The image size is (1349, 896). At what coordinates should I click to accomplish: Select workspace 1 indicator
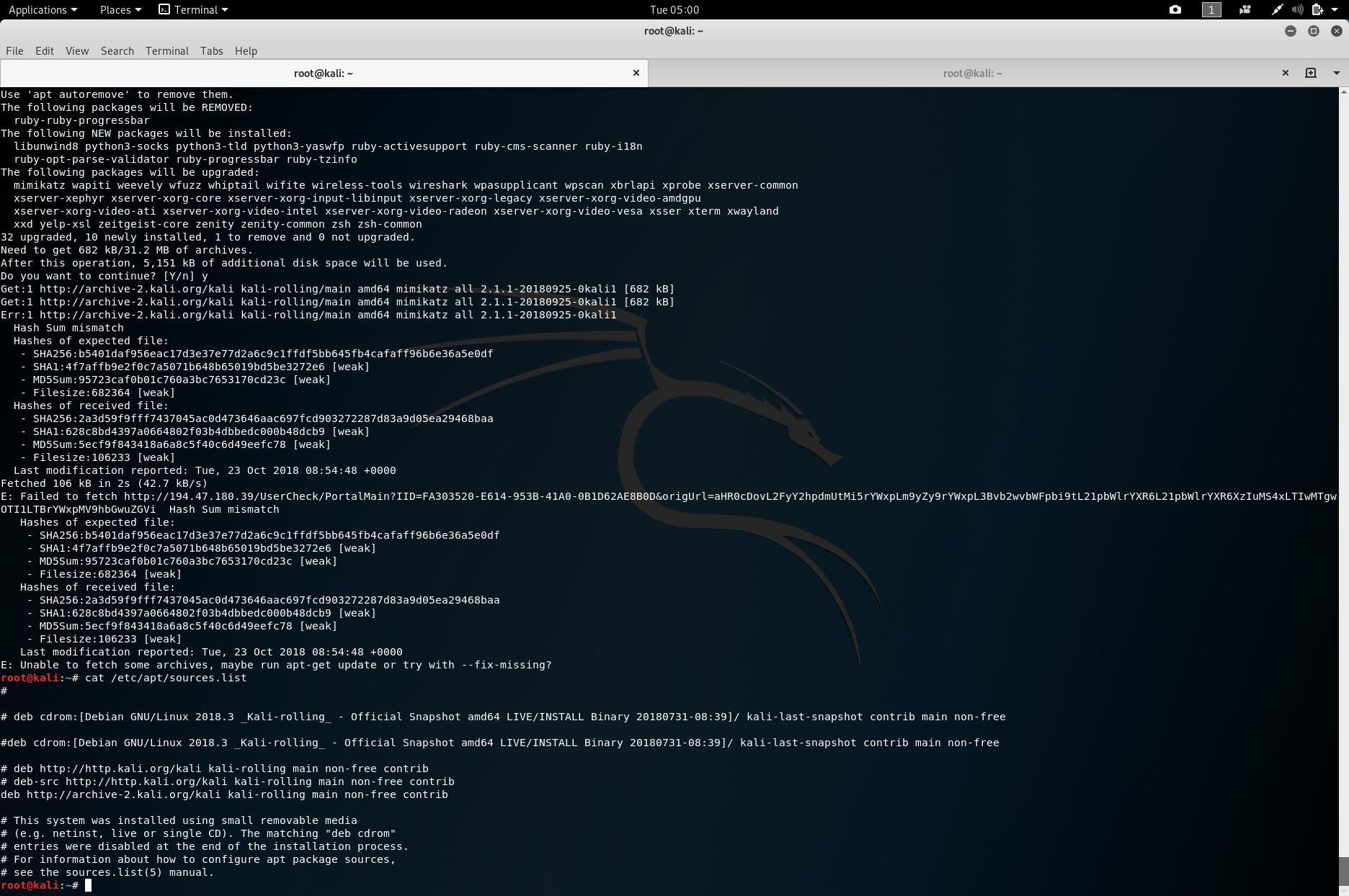1211,9
